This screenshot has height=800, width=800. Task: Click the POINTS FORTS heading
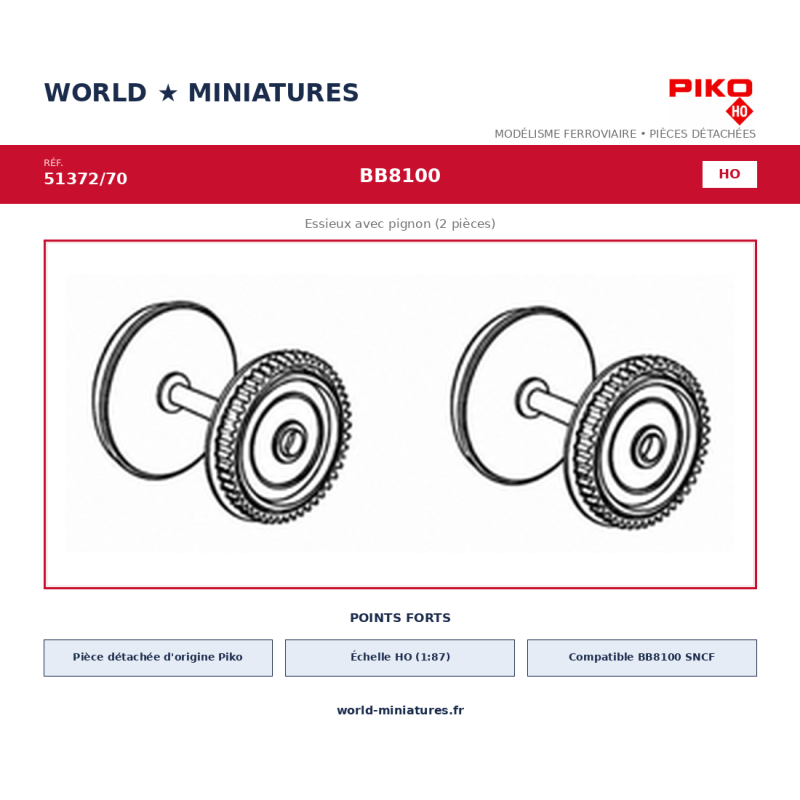coord(400,618)
